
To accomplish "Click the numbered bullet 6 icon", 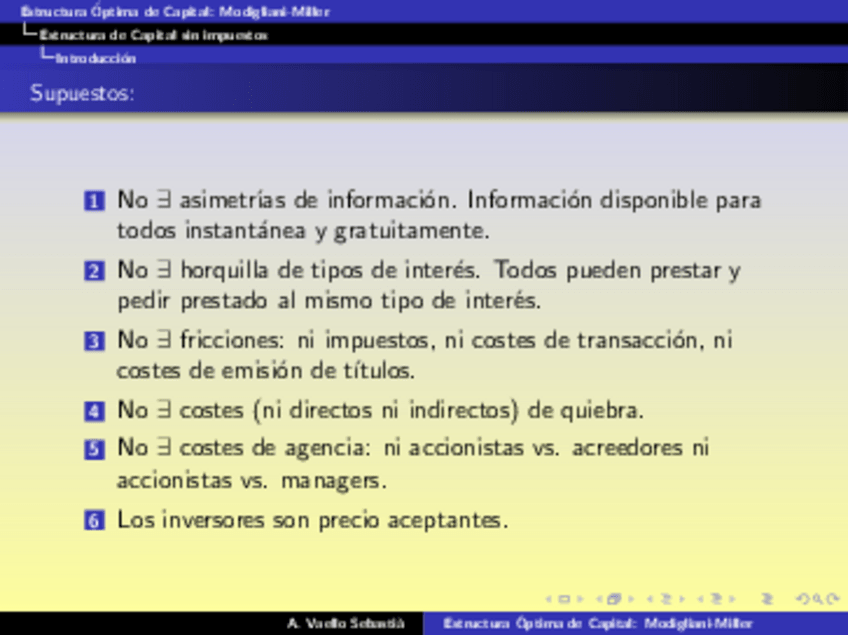I will [x=94, y=521].
